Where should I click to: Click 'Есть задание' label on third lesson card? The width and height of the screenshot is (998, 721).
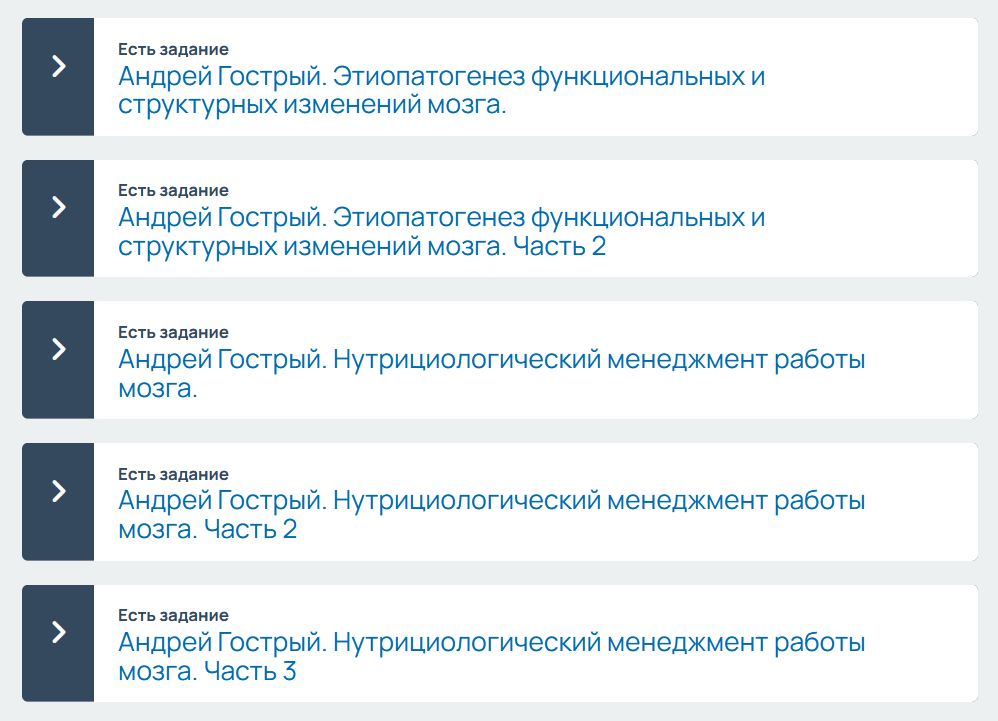173,332
